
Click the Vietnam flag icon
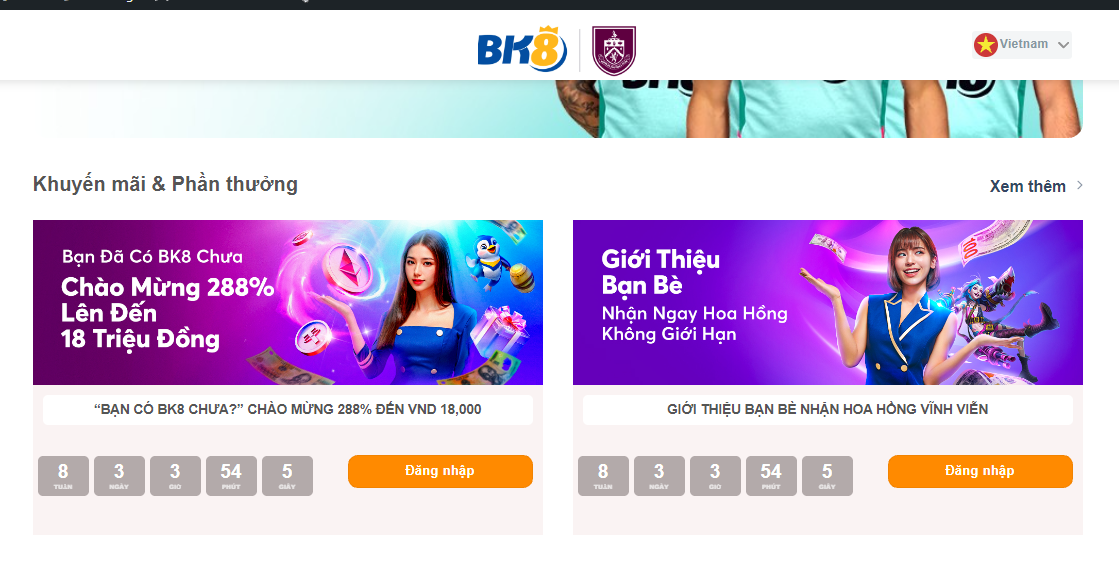pyautogui.click(x=986, y=45)
